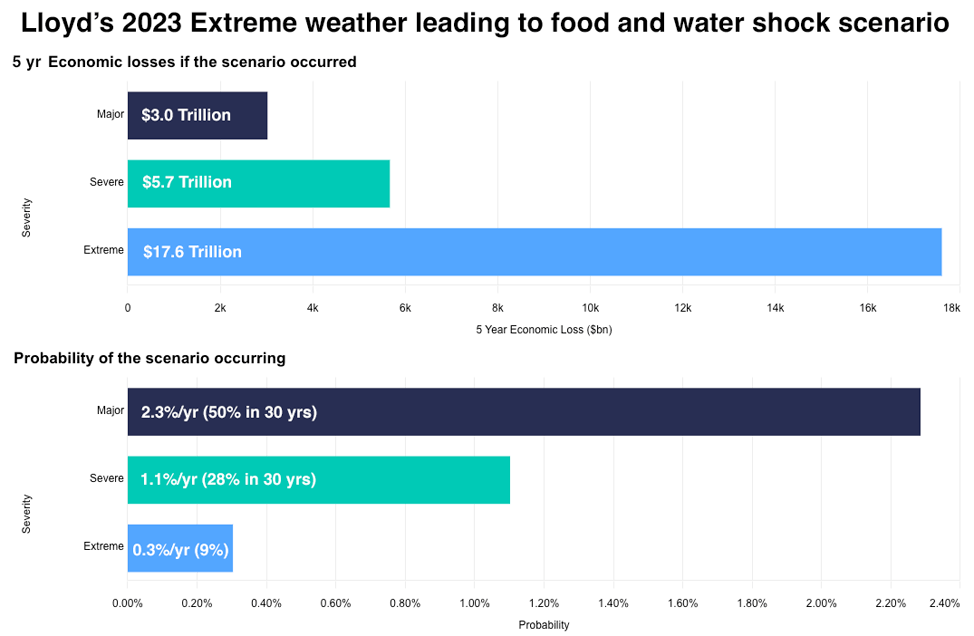Select the 2.3%/yr Major probability bar
974x636 pixels.
coord(523,412)
